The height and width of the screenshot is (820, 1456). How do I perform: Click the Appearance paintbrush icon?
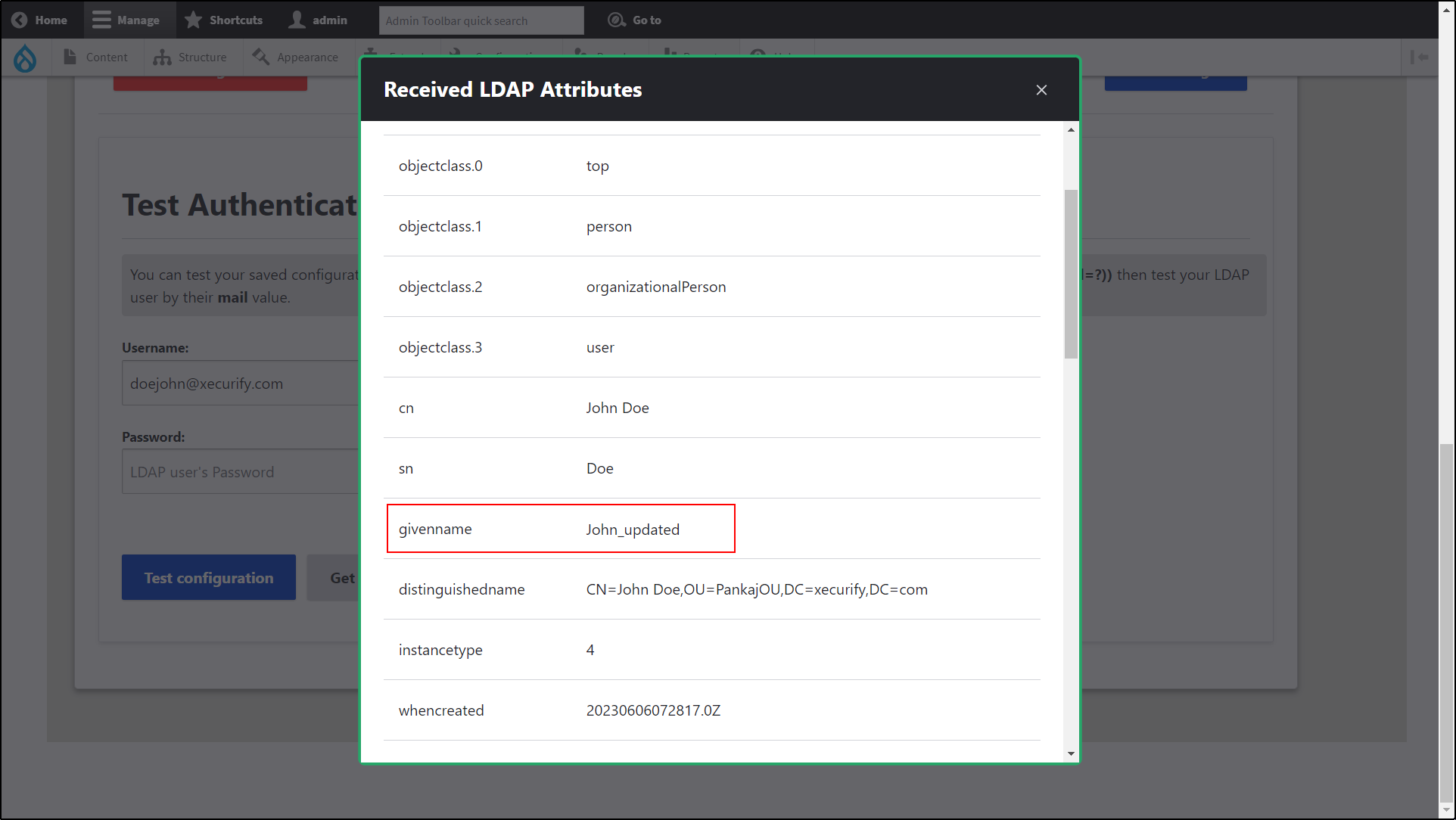[x=261, y=57]
